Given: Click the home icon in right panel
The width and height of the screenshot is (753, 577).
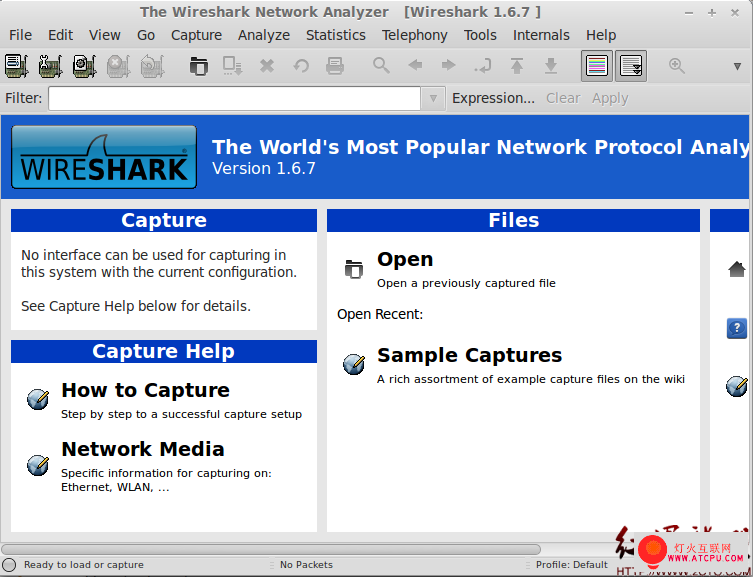Looking at the screenshot, I should (x=737, y=269).
